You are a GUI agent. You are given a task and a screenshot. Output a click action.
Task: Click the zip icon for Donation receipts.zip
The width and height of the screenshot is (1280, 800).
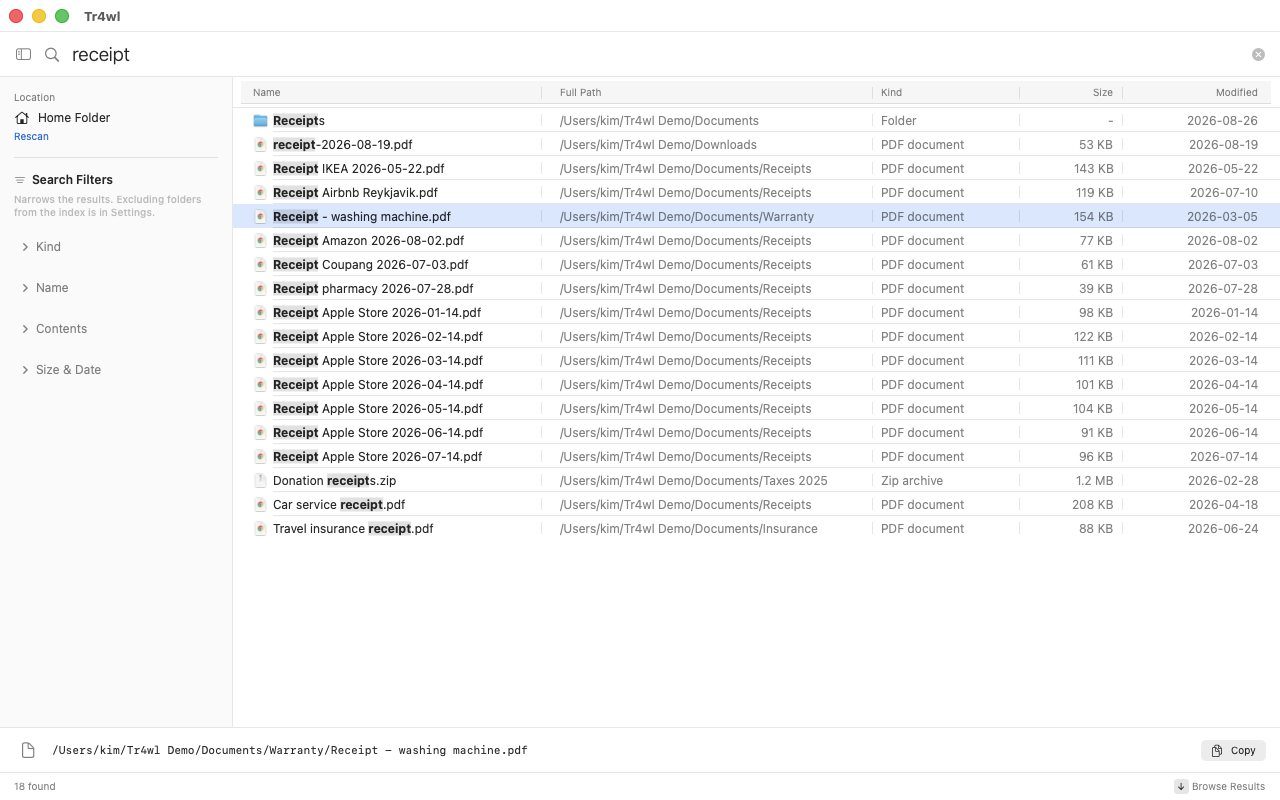tap(260, 481)
